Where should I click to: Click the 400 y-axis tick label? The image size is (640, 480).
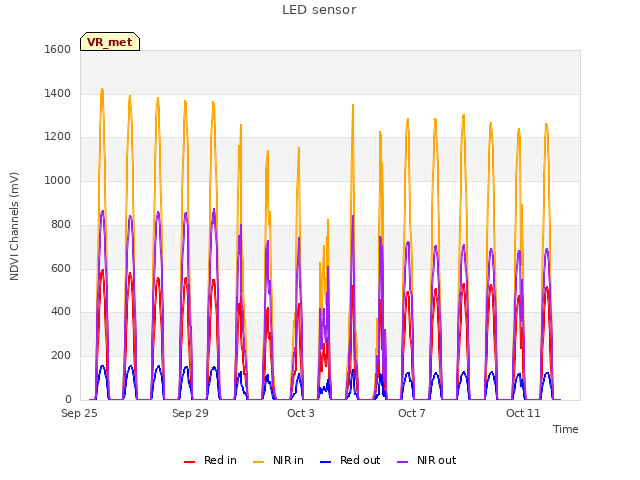point(61,312)
